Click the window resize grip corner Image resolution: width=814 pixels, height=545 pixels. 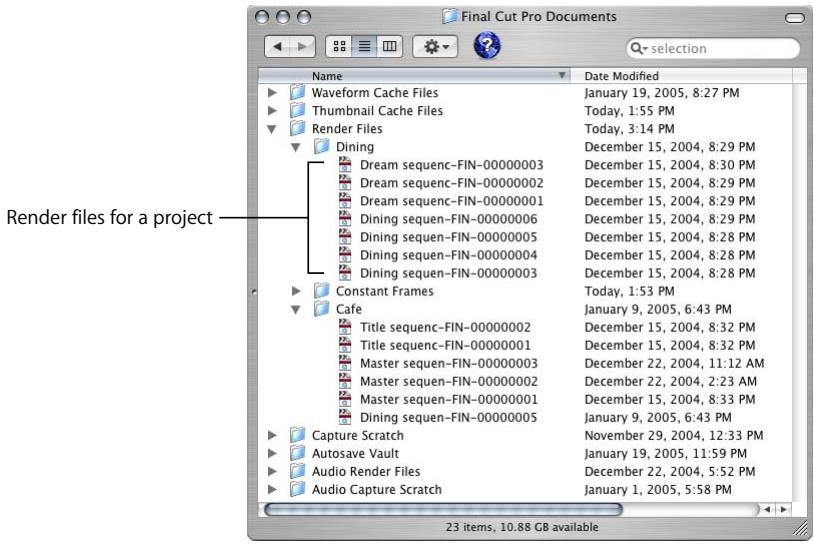(799, 528)
